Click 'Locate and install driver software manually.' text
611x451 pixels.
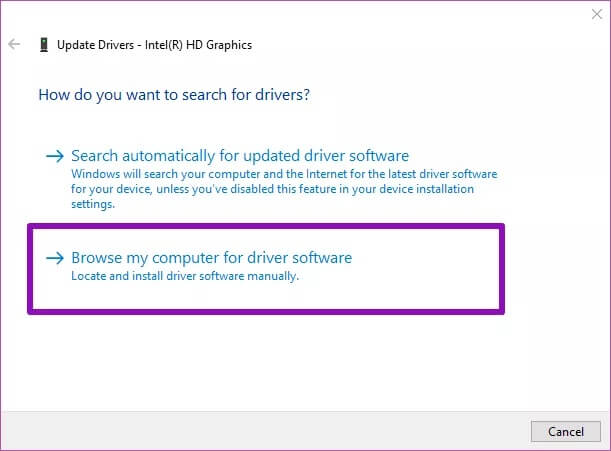click(185, 276)
